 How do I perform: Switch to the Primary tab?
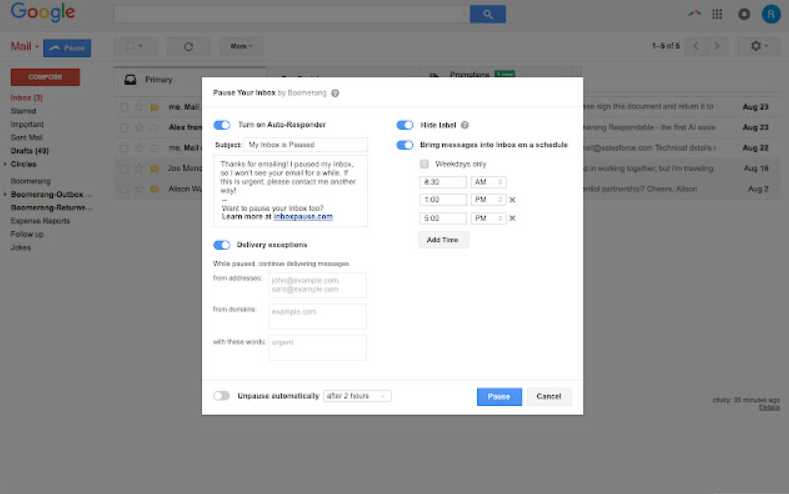pos(190,79)
